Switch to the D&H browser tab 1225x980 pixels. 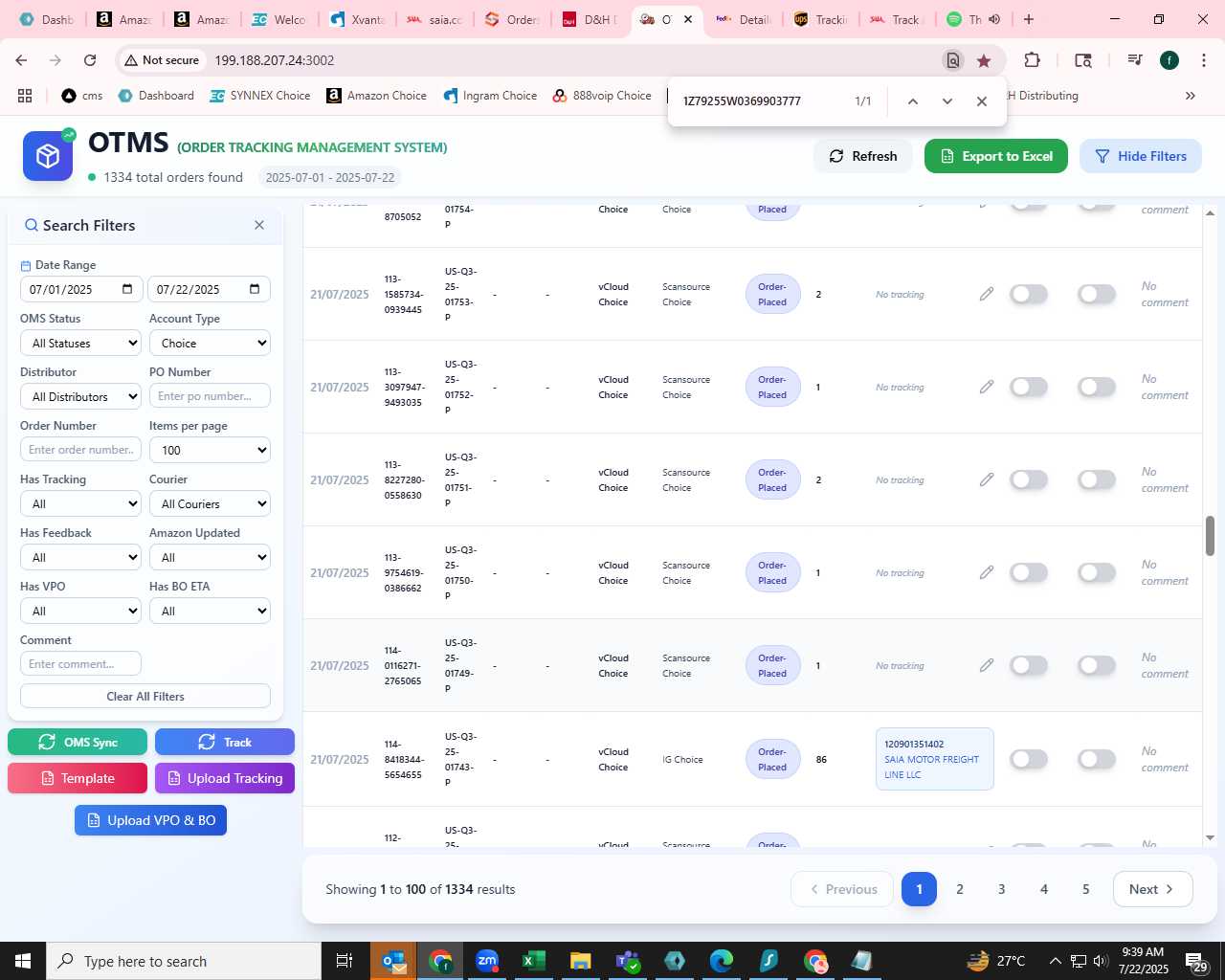pyautogui.click(x=590, y=19)
